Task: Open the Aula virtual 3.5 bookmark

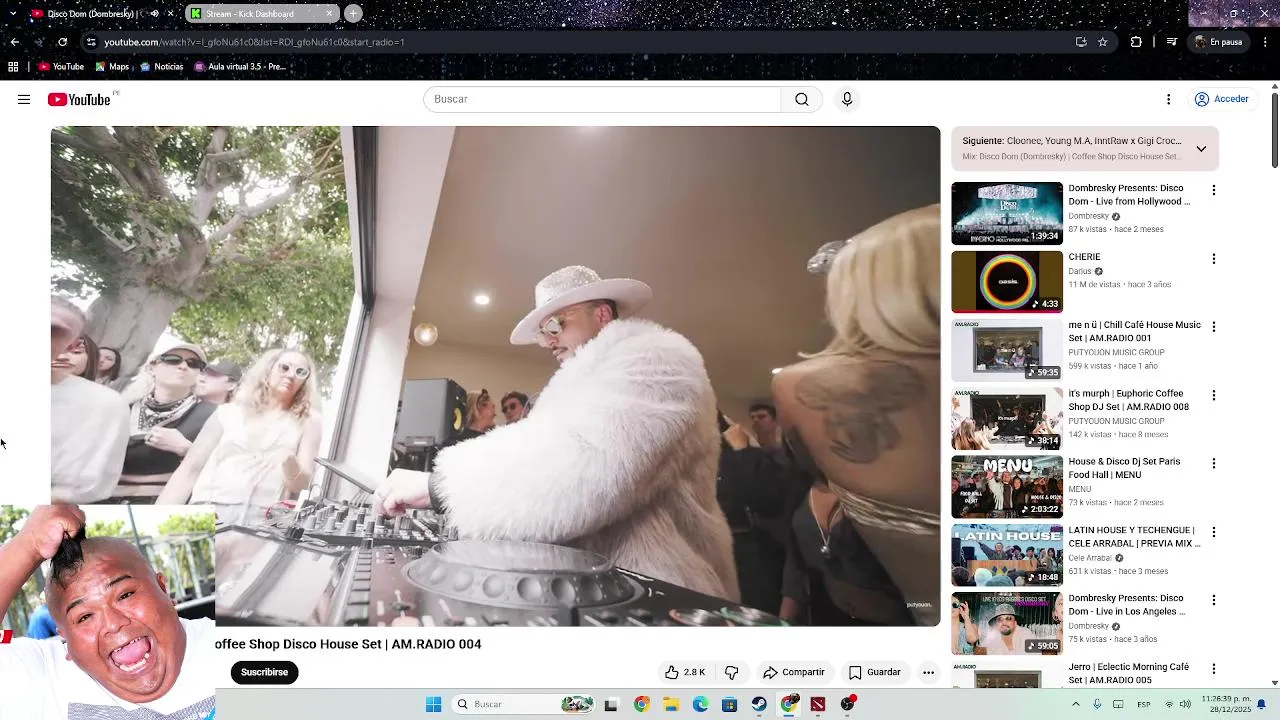Action: (x=240, y=67)
